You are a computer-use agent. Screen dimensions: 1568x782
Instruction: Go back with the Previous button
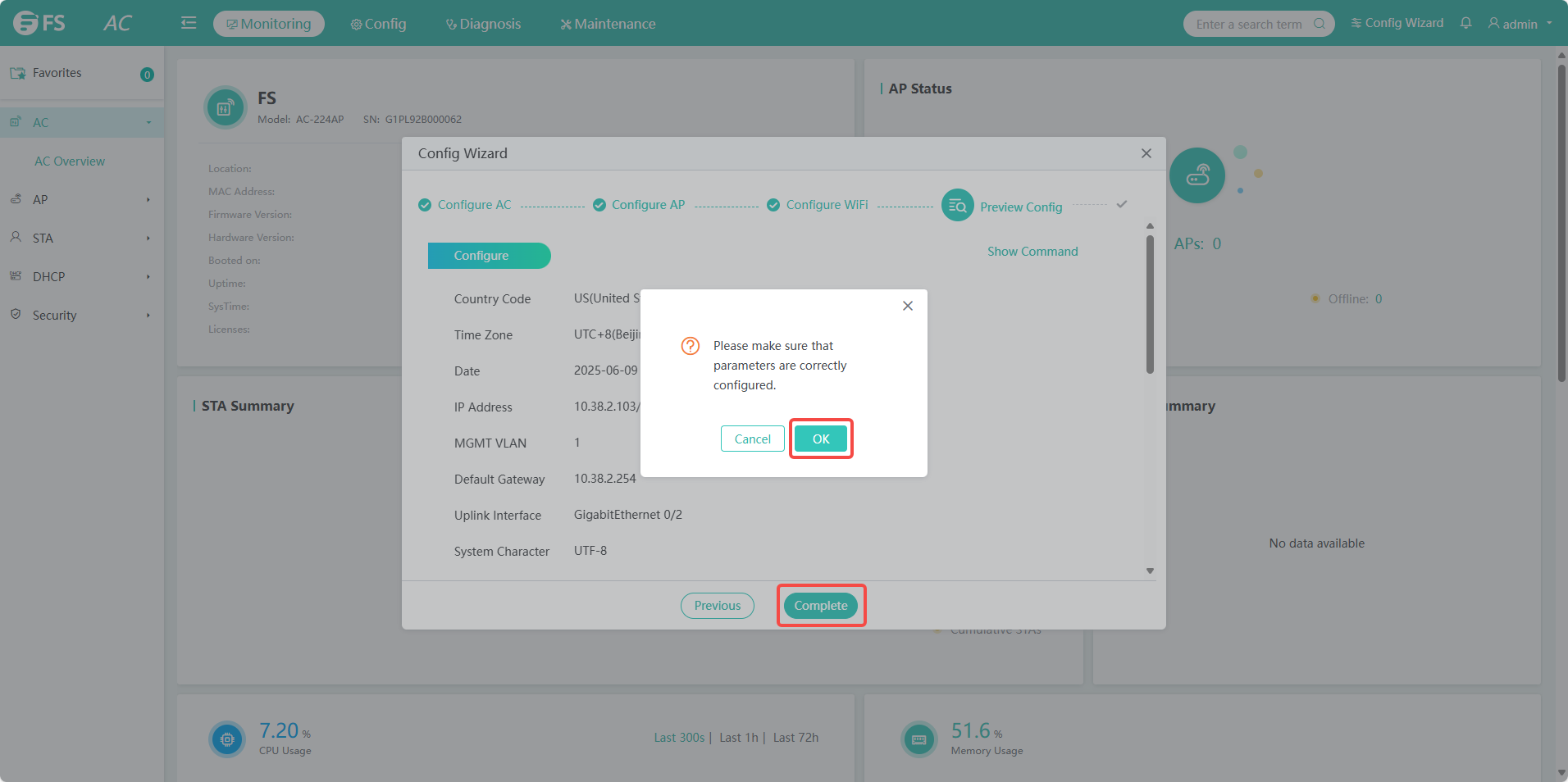point(718,606)
